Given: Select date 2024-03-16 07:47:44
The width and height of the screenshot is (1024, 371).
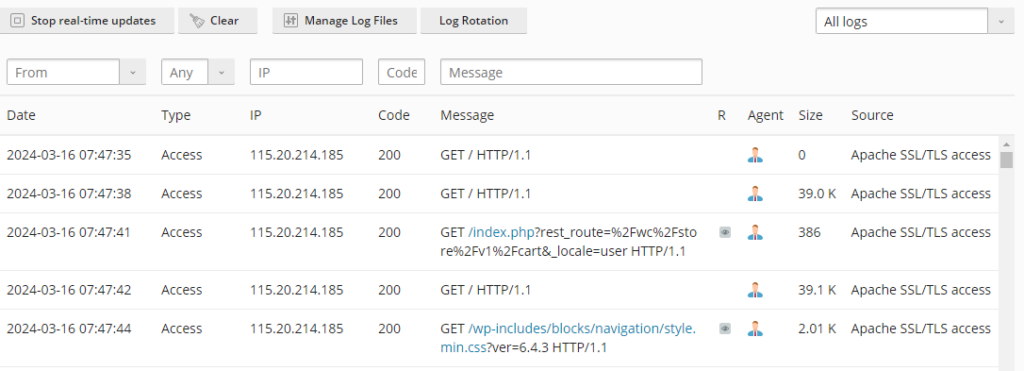Looking at the screenshot, I should [69, 328].
